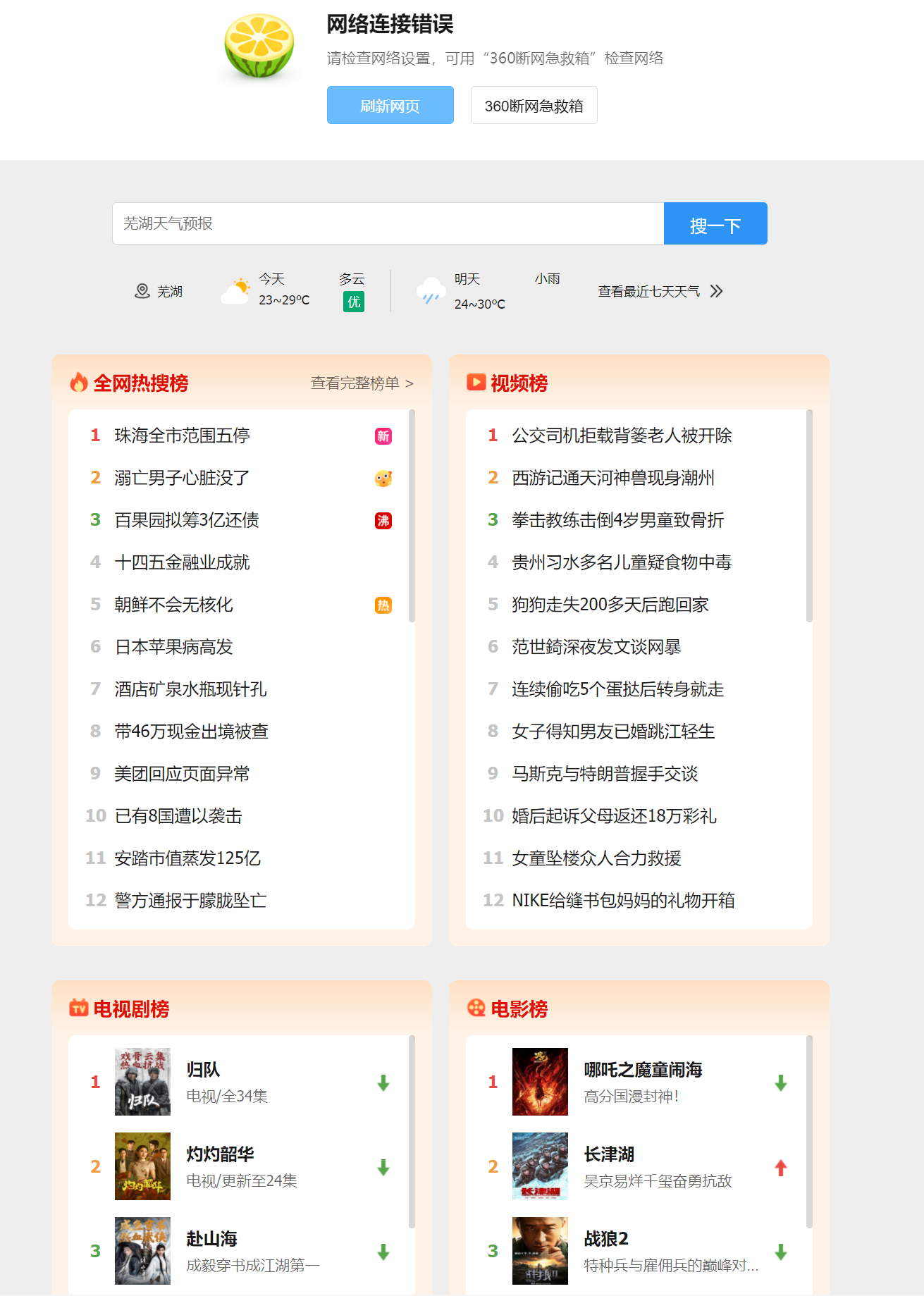924x1296 pixels.
Task: Open the 赴山海 drama poster thumbnail
Action: tap(142, 1251)
